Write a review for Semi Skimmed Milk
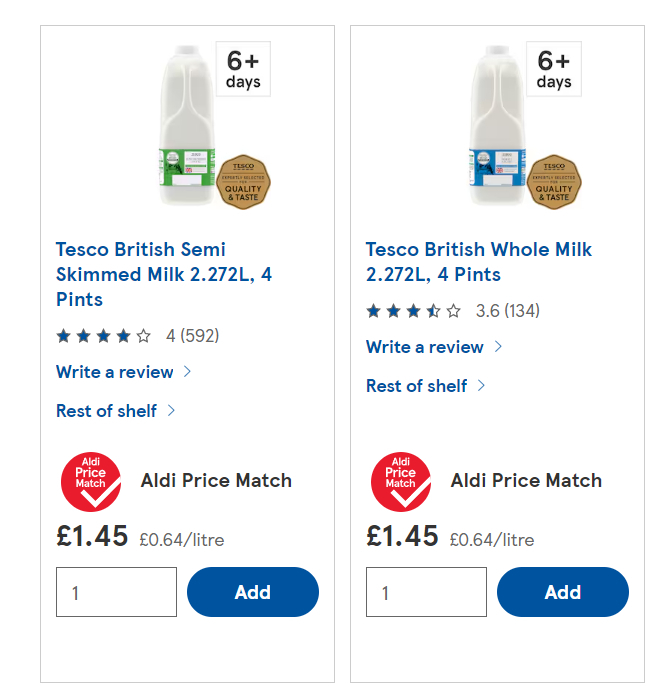Image resolution: width=652 pixels, height=690 pixels. [115, 372]
